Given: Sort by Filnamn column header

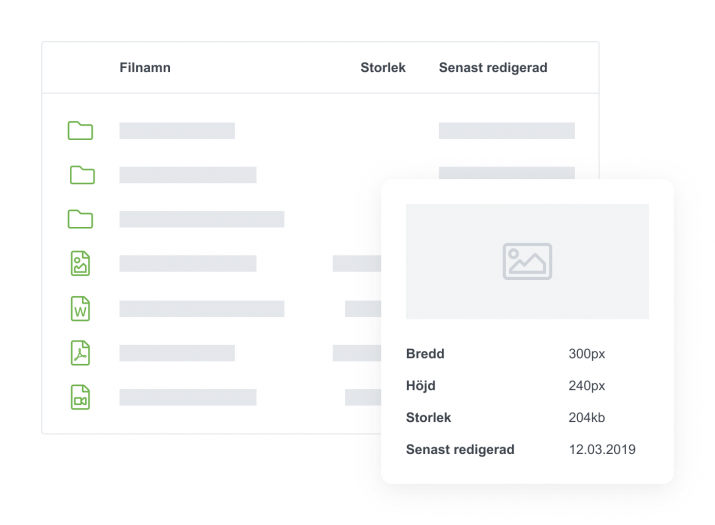Looking at the screenshot, I should [145, 68].
